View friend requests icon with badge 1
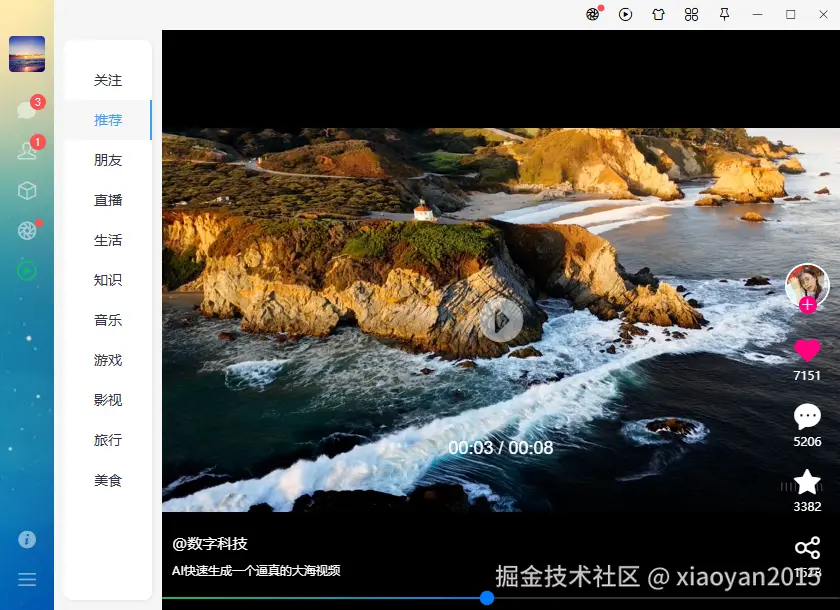Image resolution: width=840 pixels, height=610 pixels. pos(27,150)
